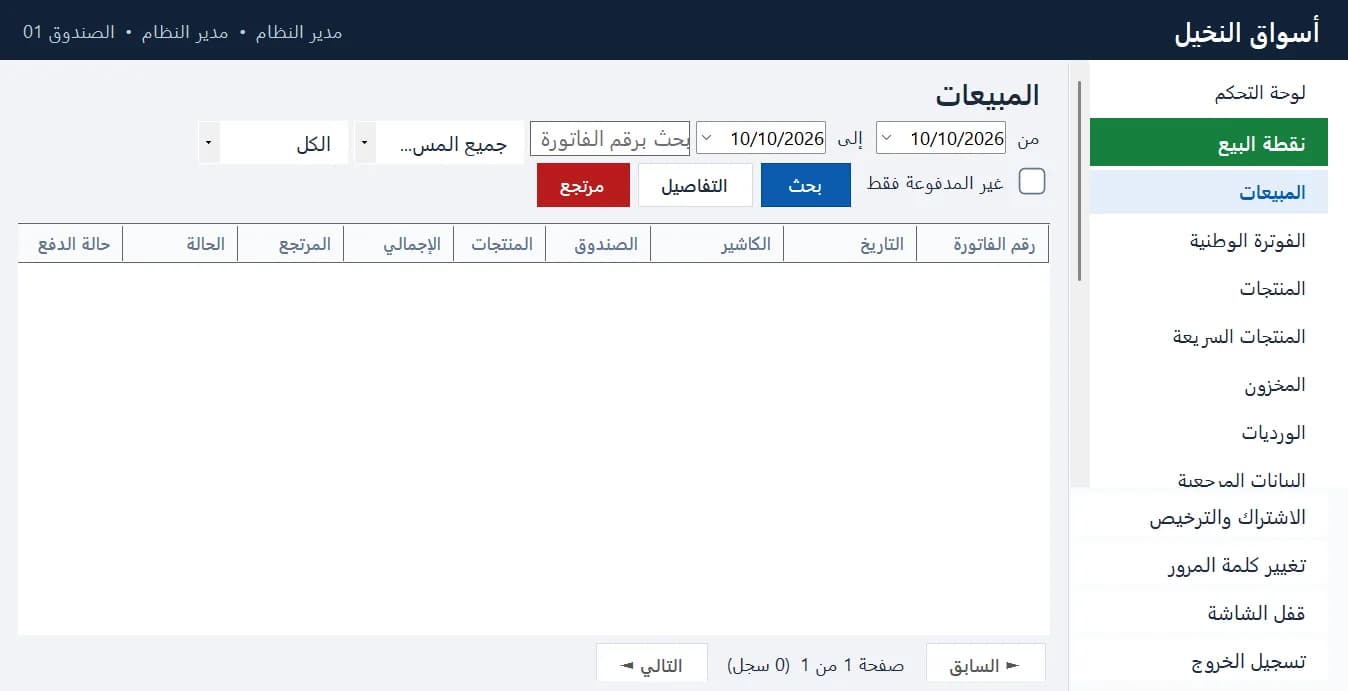The image size is (1348, 691).
Task: Click the table's المنتجات column header
Action: click(500, 244)
